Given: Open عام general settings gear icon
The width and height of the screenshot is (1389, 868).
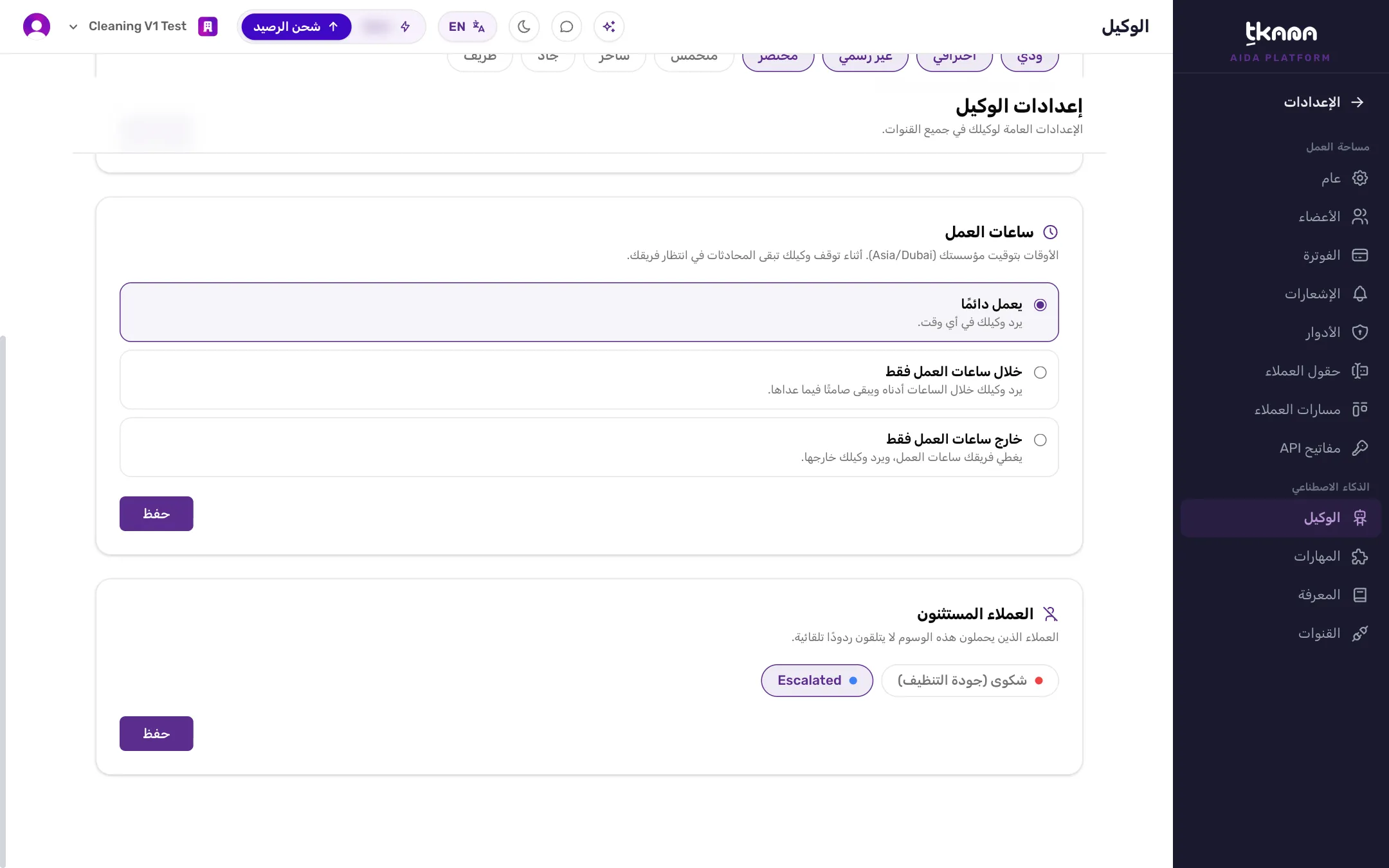Looking at the screenshot, I should [x=1359, y=178].
